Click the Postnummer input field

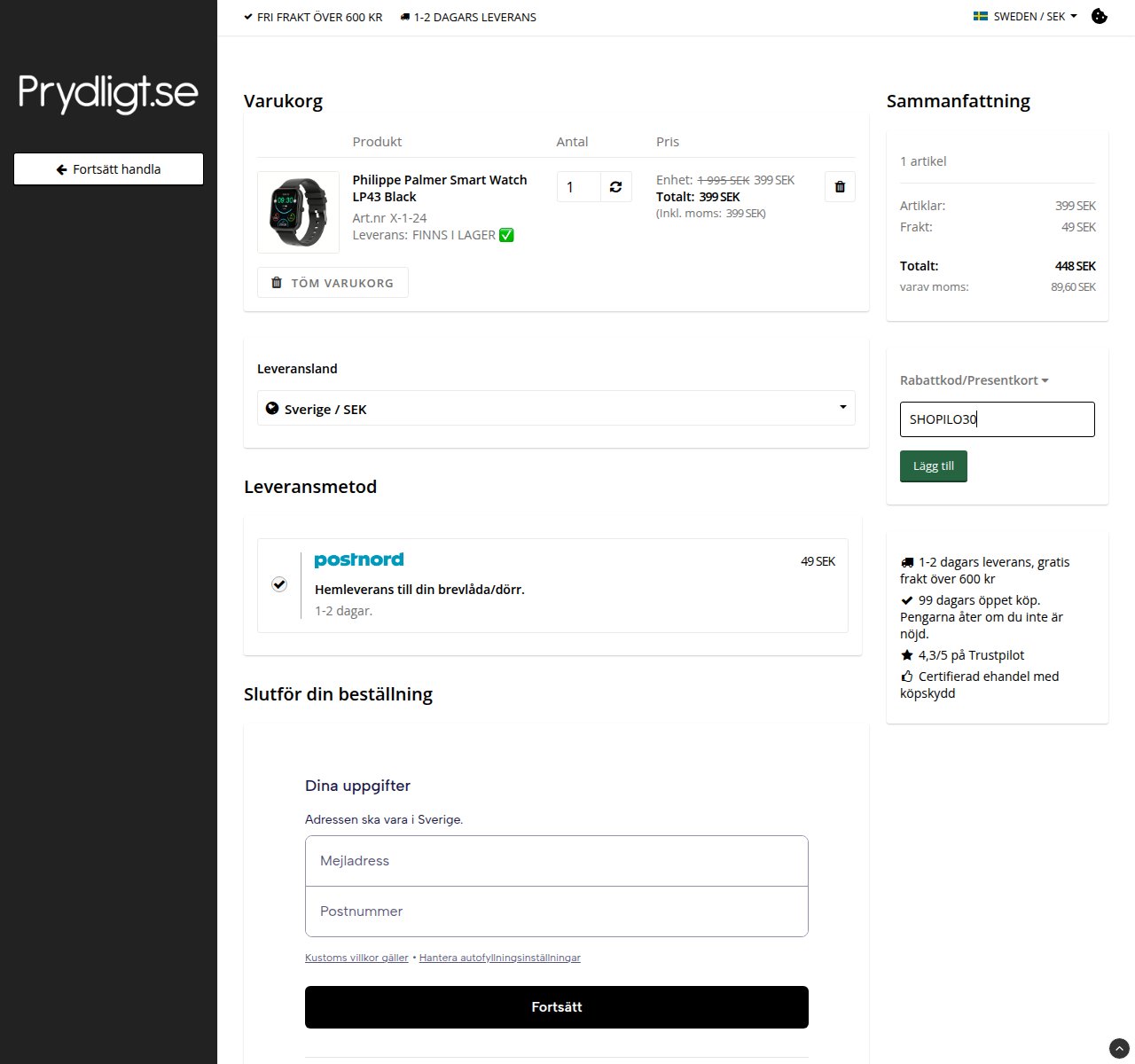[557, 911]
